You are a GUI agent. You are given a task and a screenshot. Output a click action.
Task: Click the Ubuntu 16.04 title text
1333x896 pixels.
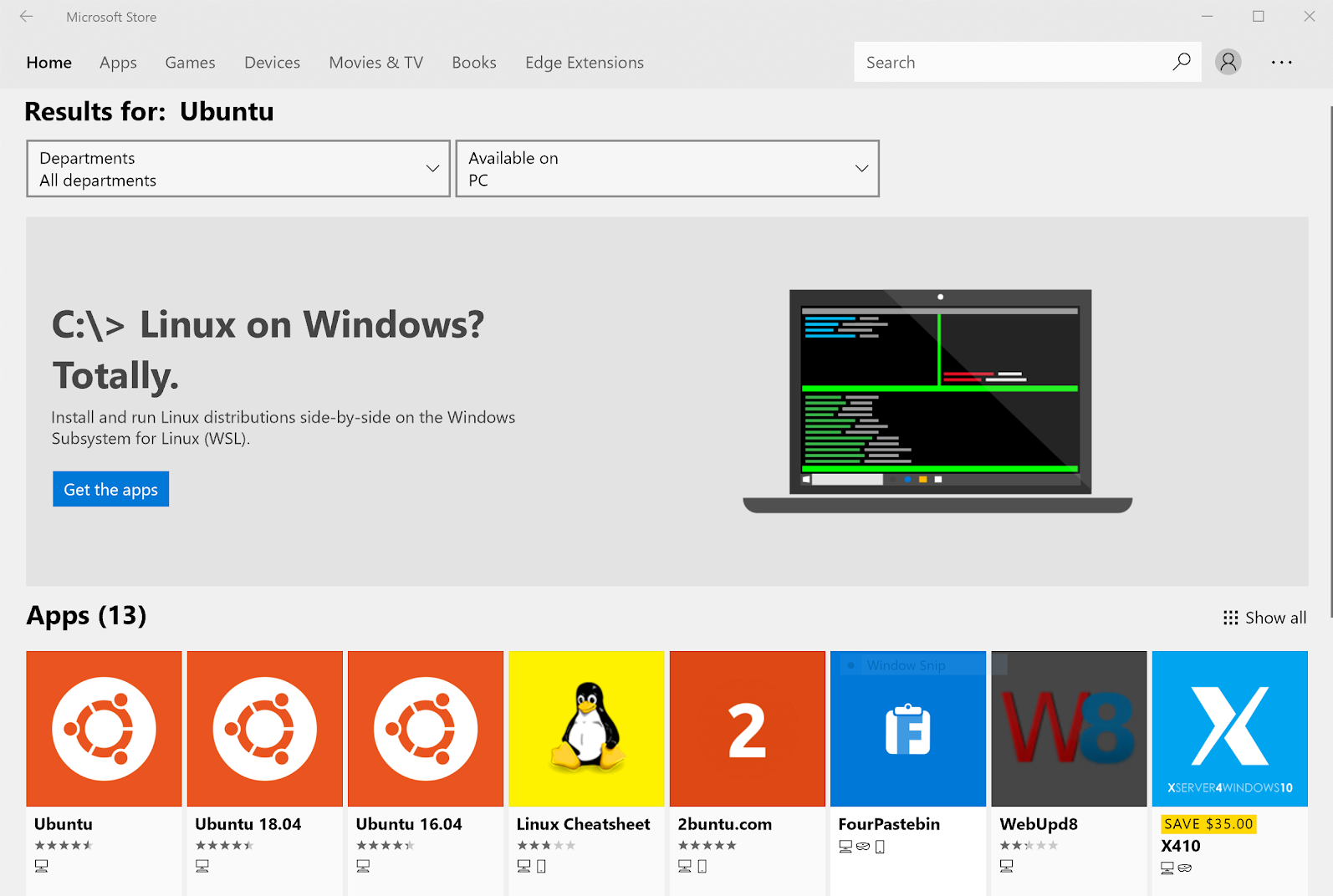click(x=409, y=824)
